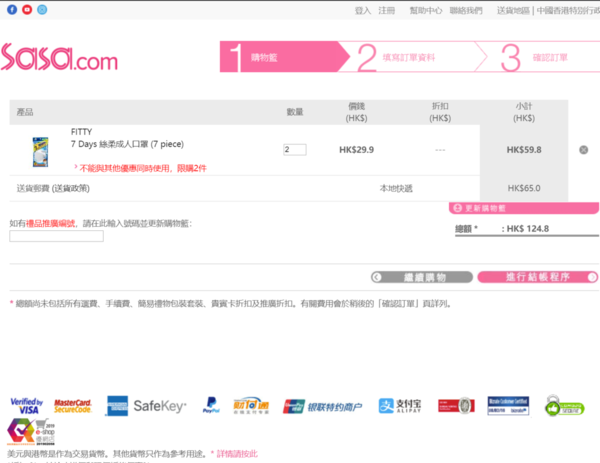Click the blue certified badge logo
600x463 pixels.
(508, 406)
